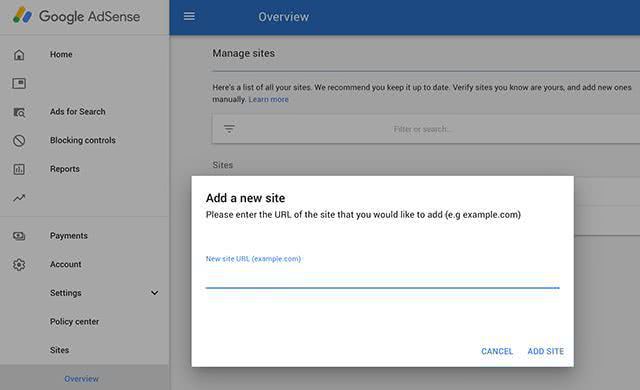The width and height of the screenshot is (640, 390).
Task: Open Settings in the sidebar
Action: click(x=66, y=293)
